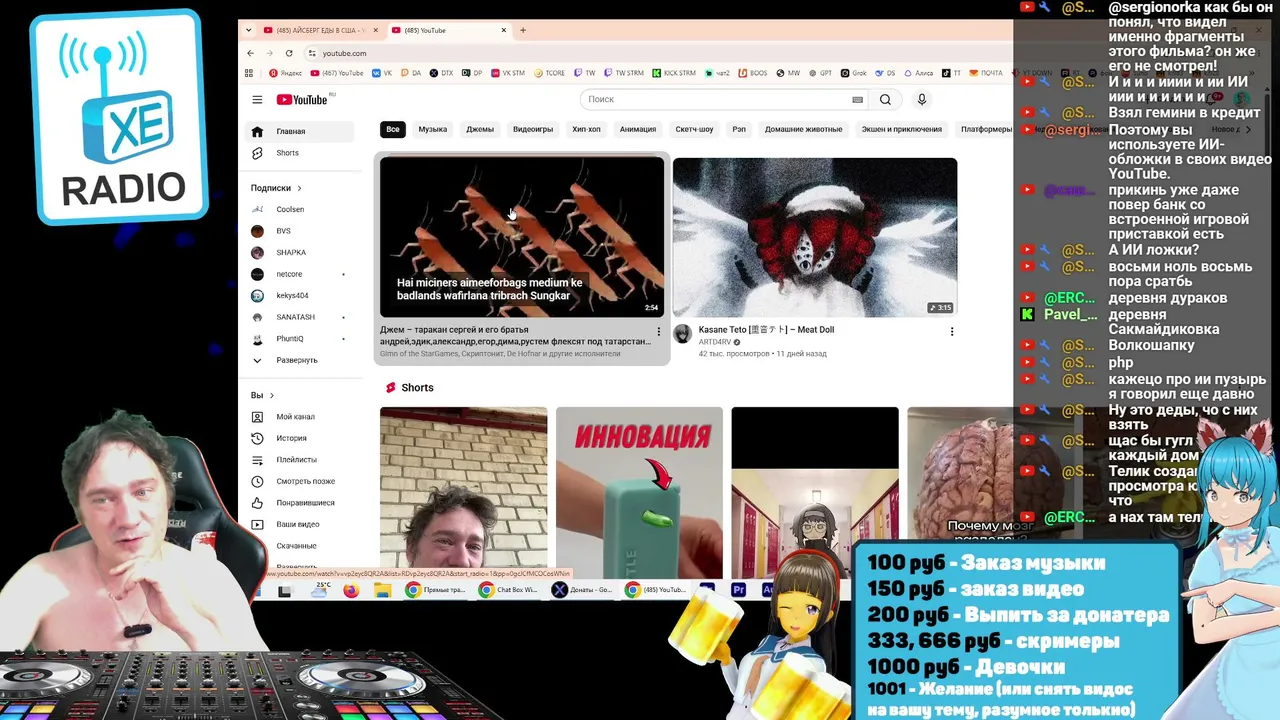Screen dimensions: 1280x720
Task: Open File Explorer from the taskbar
Action: tap(382, 590)
